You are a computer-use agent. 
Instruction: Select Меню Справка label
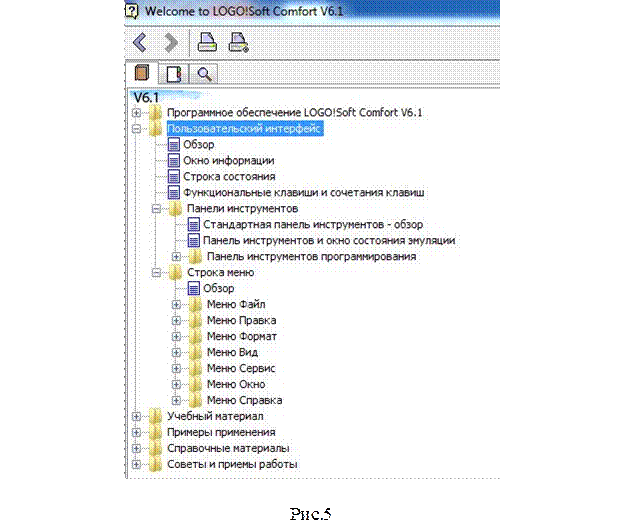245,400
